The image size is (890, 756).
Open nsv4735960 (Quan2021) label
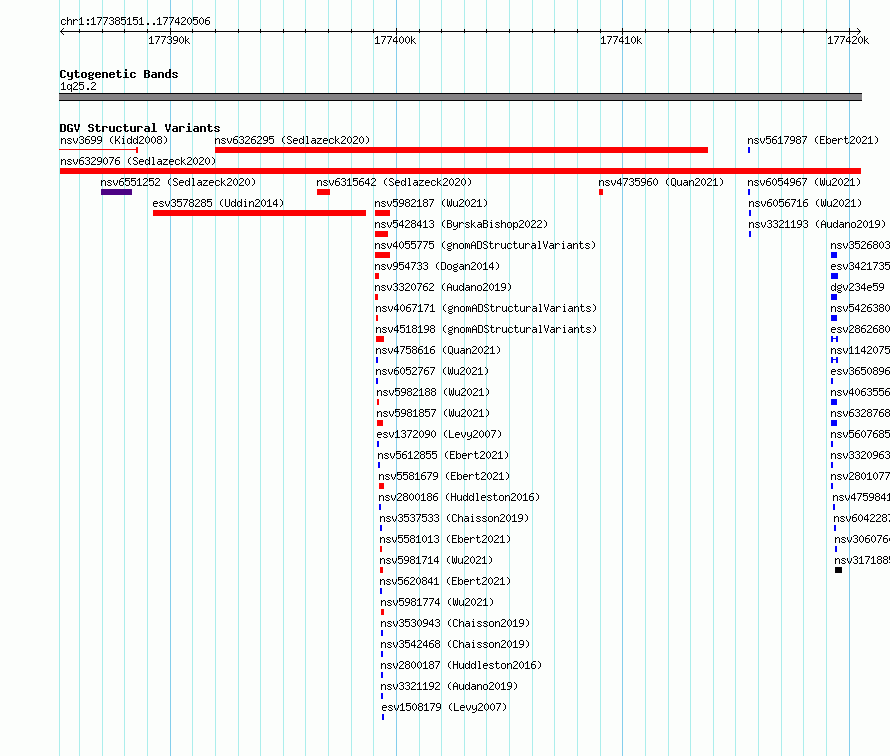661,182
